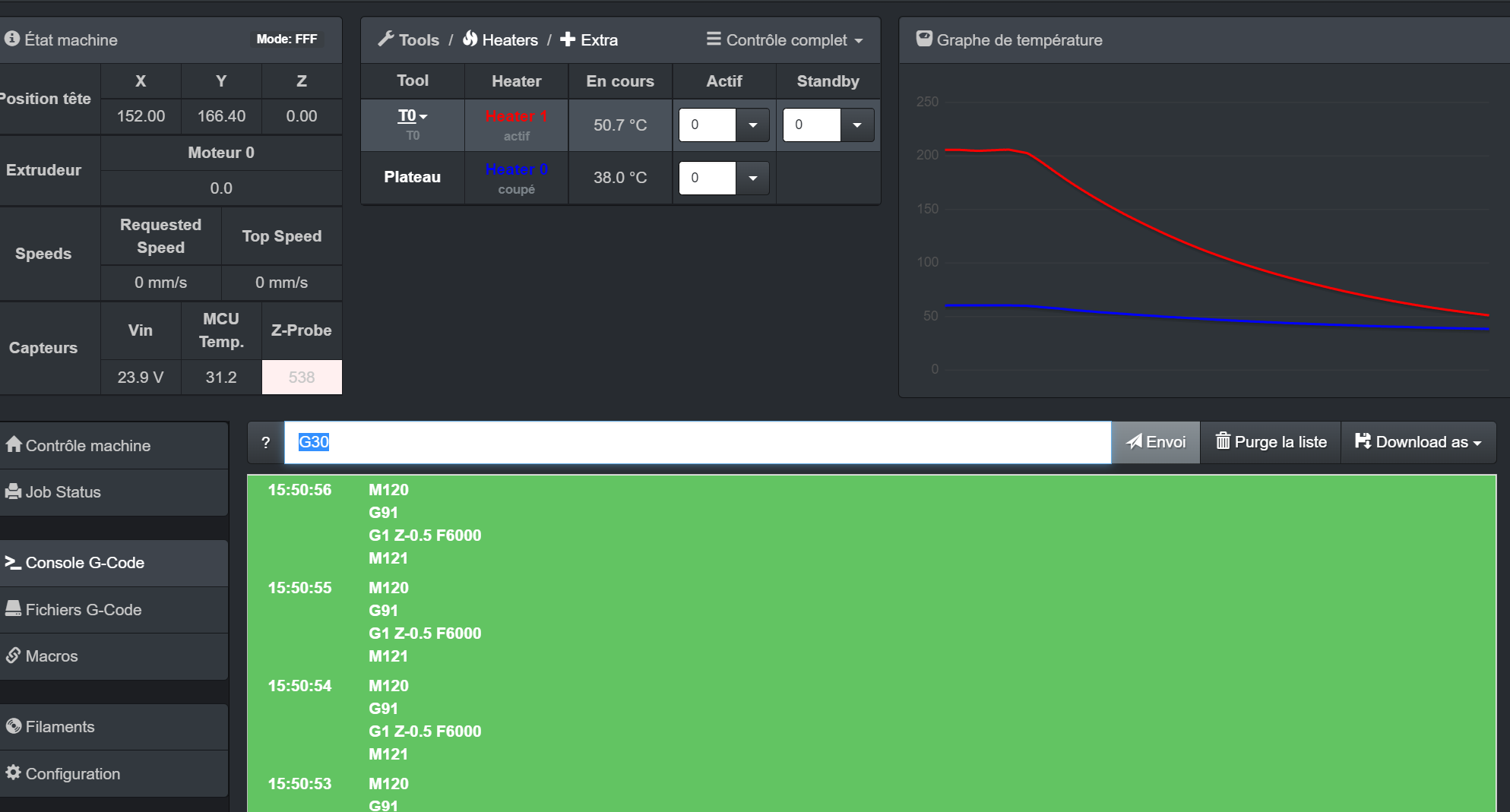The image size is (1510, 812).
Task: Click the Plateau current temperature 38.0 °C
Action: pos(620,177)
